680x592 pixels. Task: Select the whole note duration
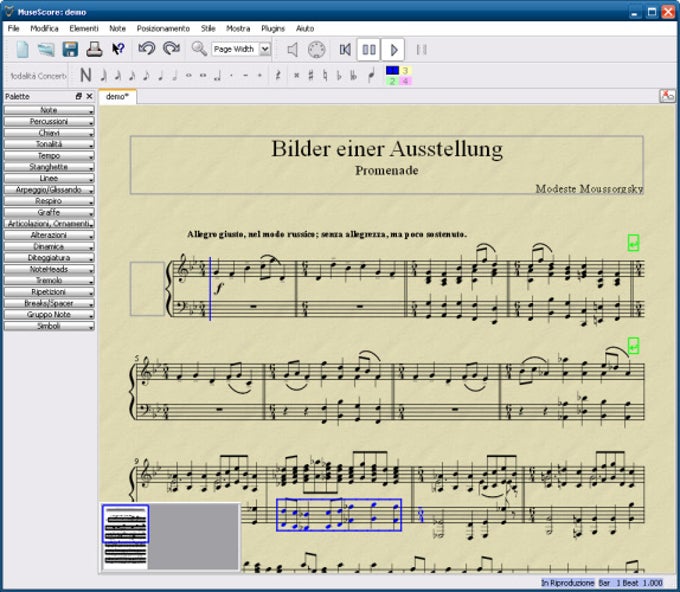(189, 75)
